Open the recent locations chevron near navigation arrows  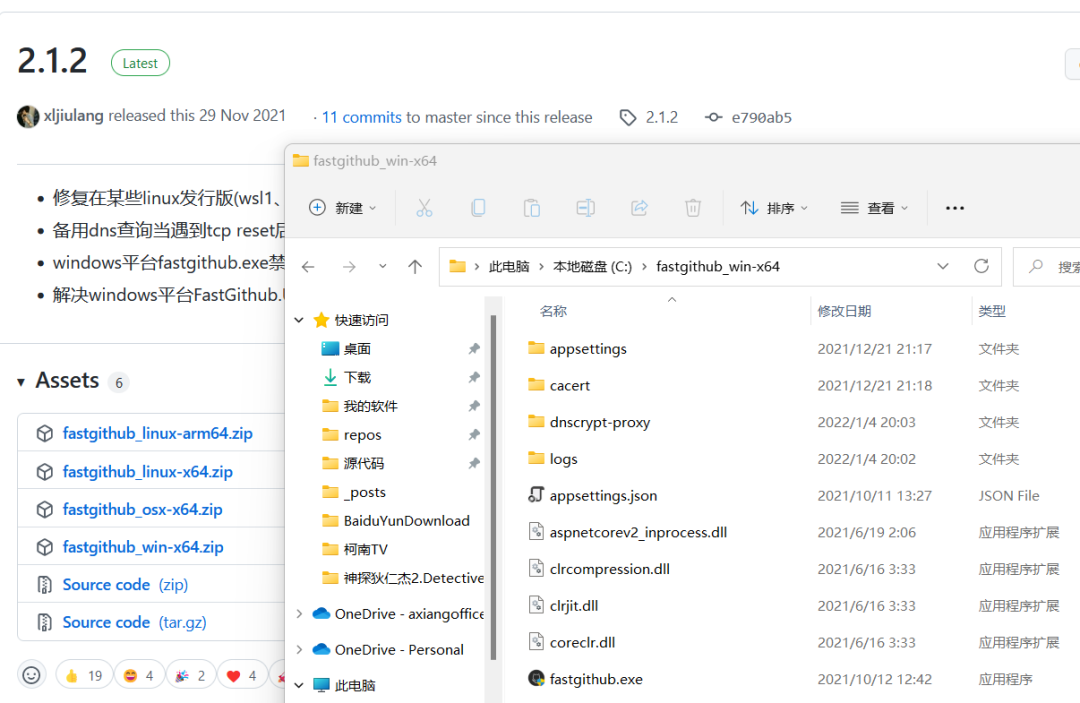click(382, 266)
